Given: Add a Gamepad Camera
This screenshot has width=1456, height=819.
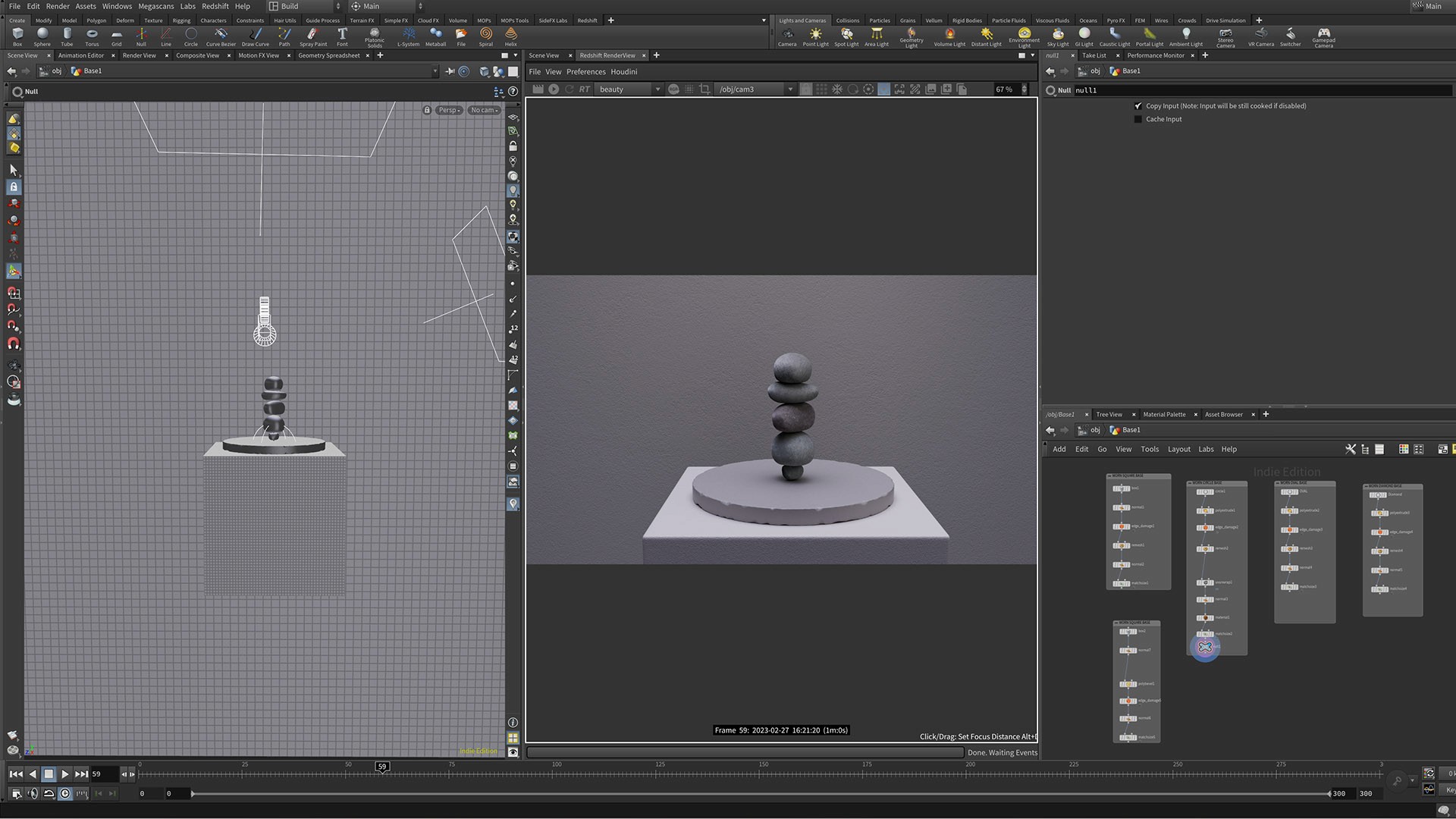Looking at the screenshot, I should [1324, 37].
